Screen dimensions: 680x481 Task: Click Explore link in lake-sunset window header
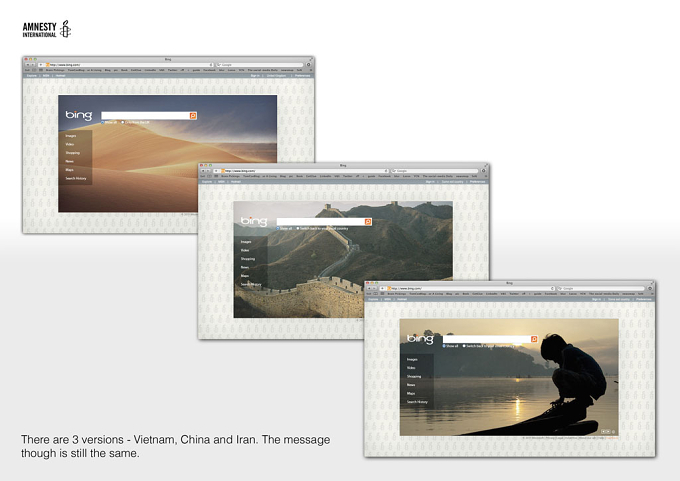(x=373, y=299)
